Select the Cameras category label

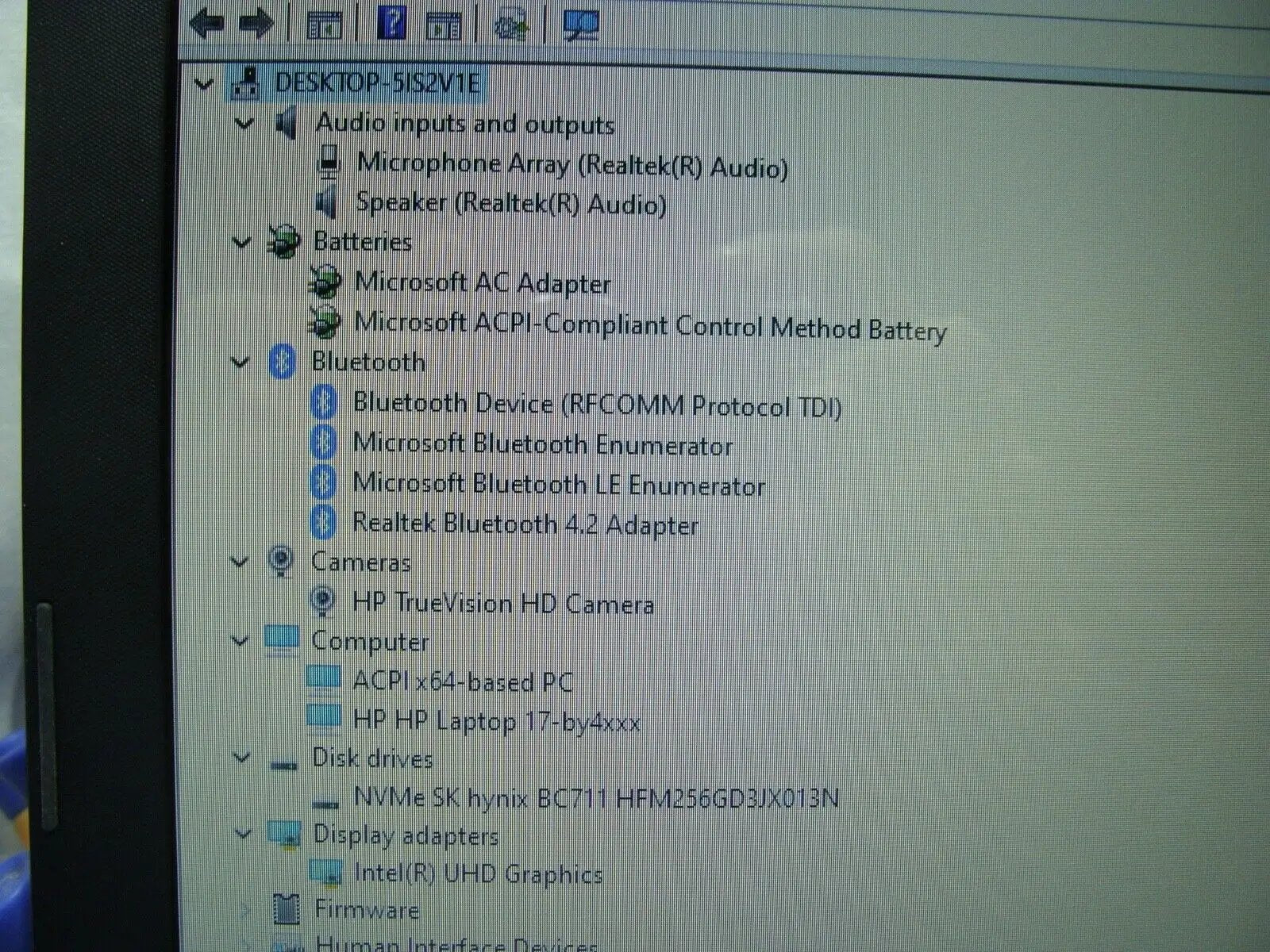pyautogui.click(x=360, y=562)
